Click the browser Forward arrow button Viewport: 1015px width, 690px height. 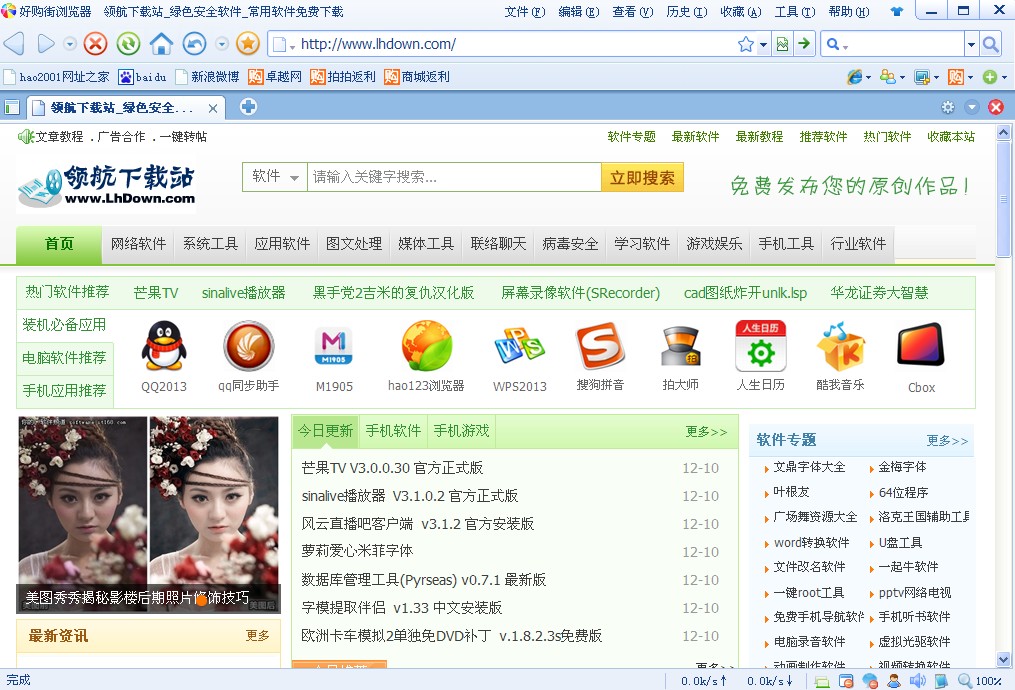45,44
